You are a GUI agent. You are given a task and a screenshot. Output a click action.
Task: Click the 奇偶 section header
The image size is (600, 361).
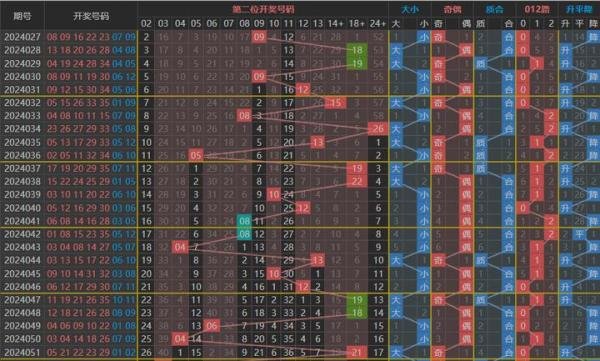click(x=452, y=9)
